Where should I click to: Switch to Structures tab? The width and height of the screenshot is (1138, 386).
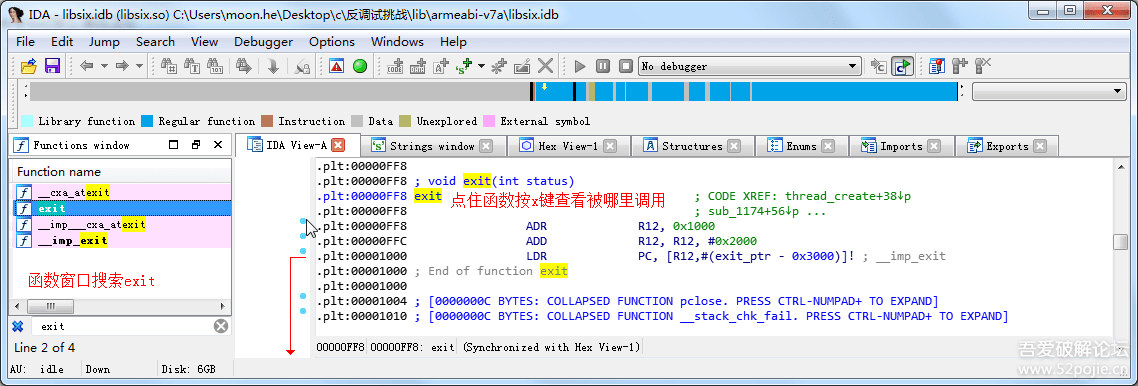(692, 146)
